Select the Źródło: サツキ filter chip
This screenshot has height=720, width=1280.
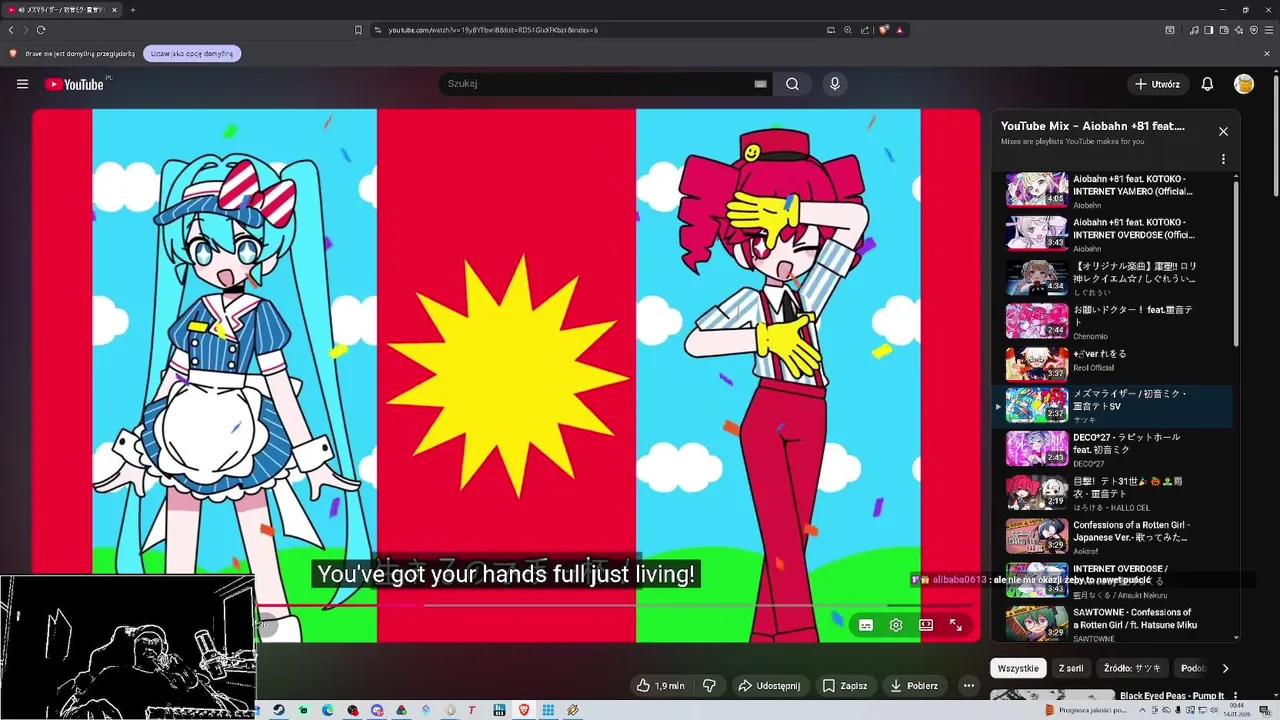1133,668
